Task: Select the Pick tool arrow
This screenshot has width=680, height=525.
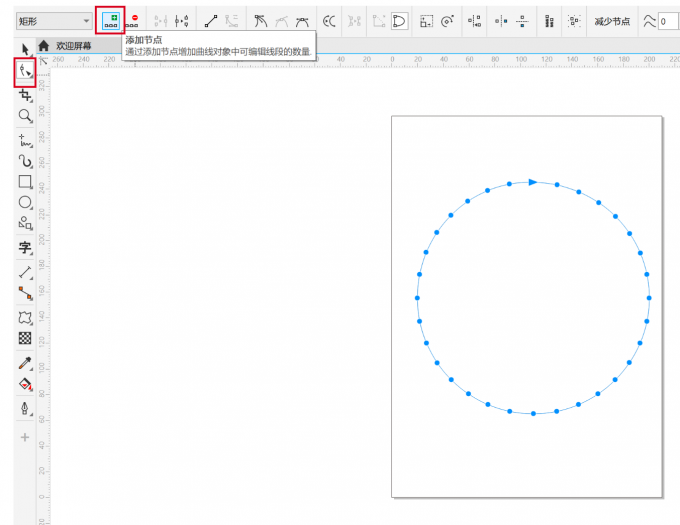Action: coord(25,49)
